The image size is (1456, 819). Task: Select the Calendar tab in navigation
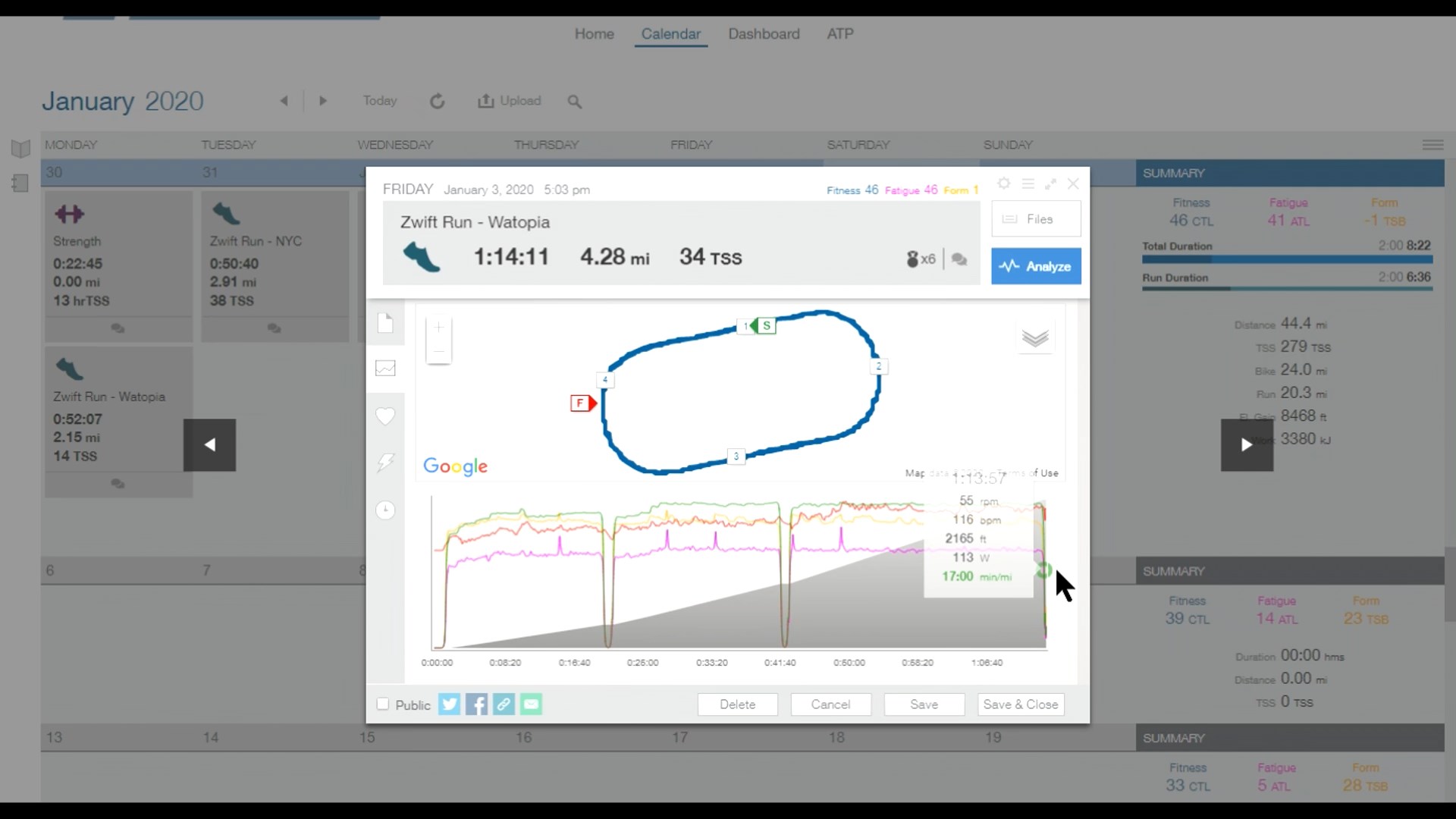coord(670,34)
